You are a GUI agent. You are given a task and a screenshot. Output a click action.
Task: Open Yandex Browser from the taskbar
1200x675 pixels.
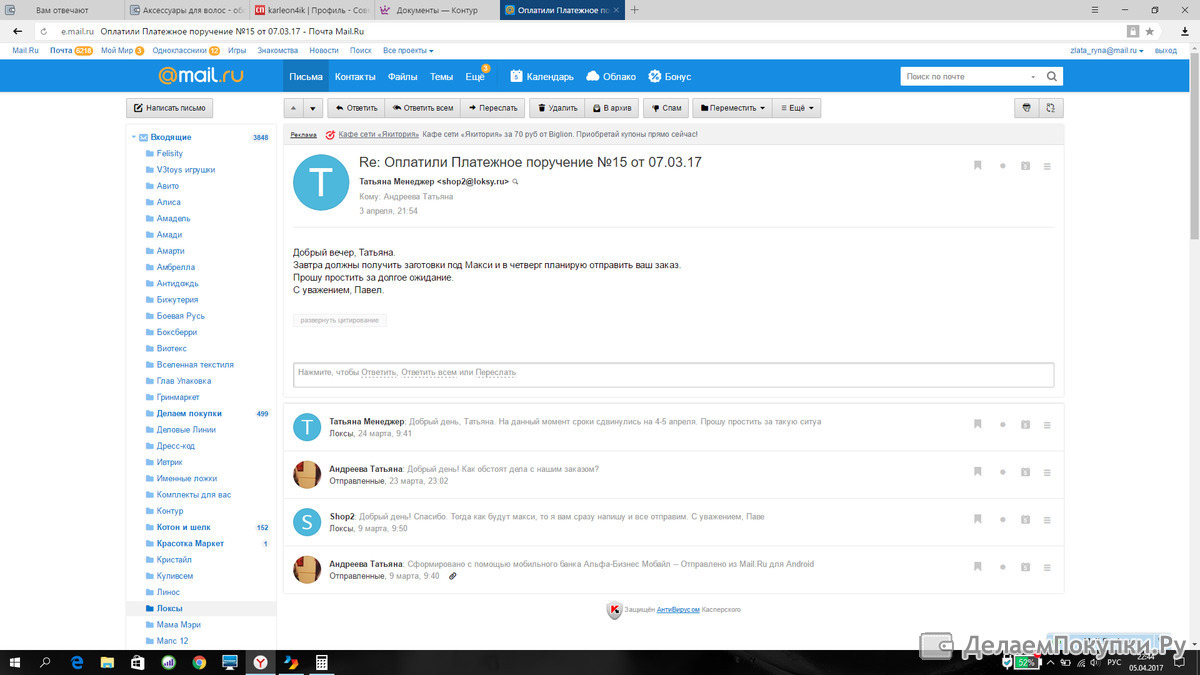pos(260,662)
